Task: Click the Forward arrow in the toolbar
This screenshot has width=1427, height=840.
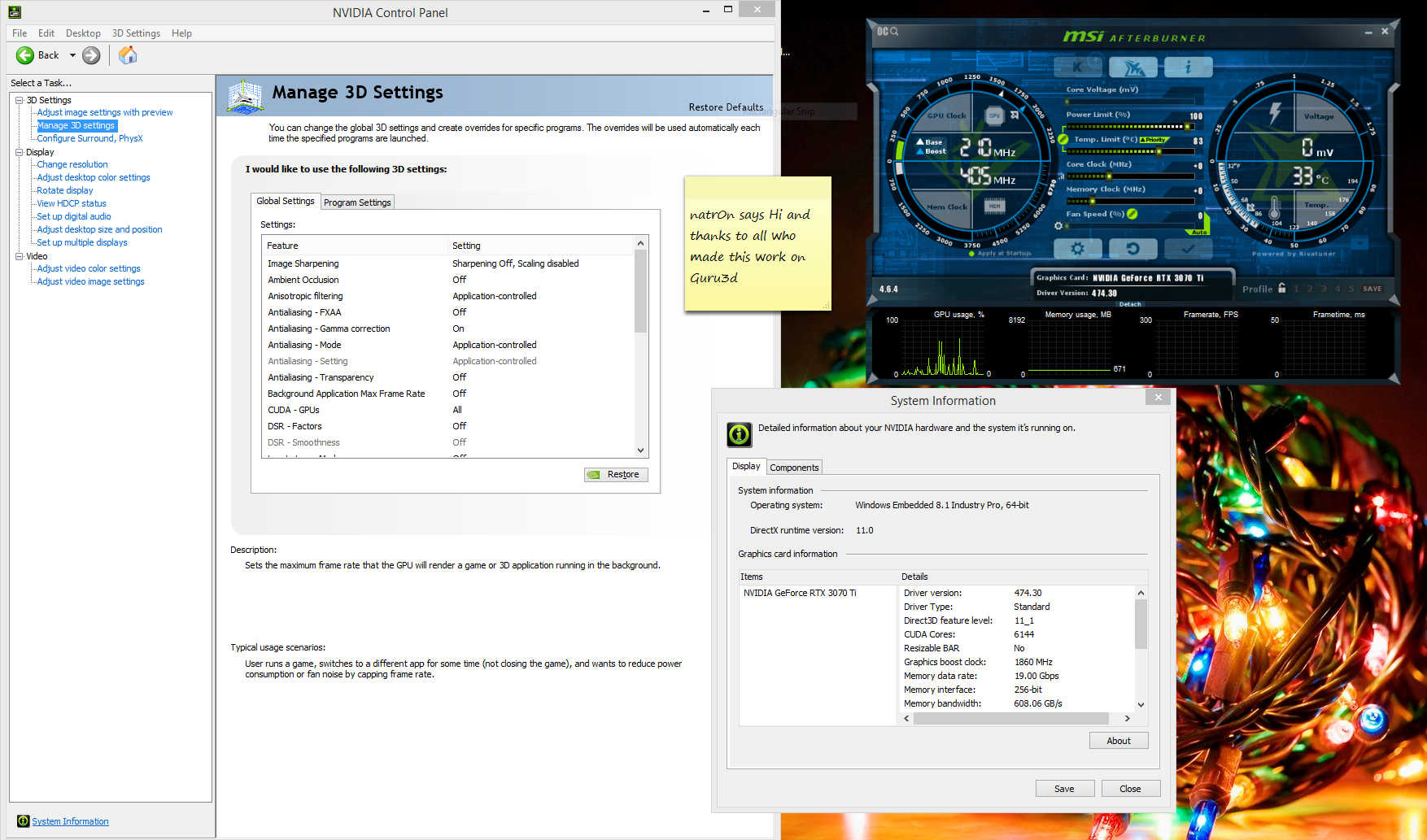Action: pyautogui.click(x=91, y=55)
